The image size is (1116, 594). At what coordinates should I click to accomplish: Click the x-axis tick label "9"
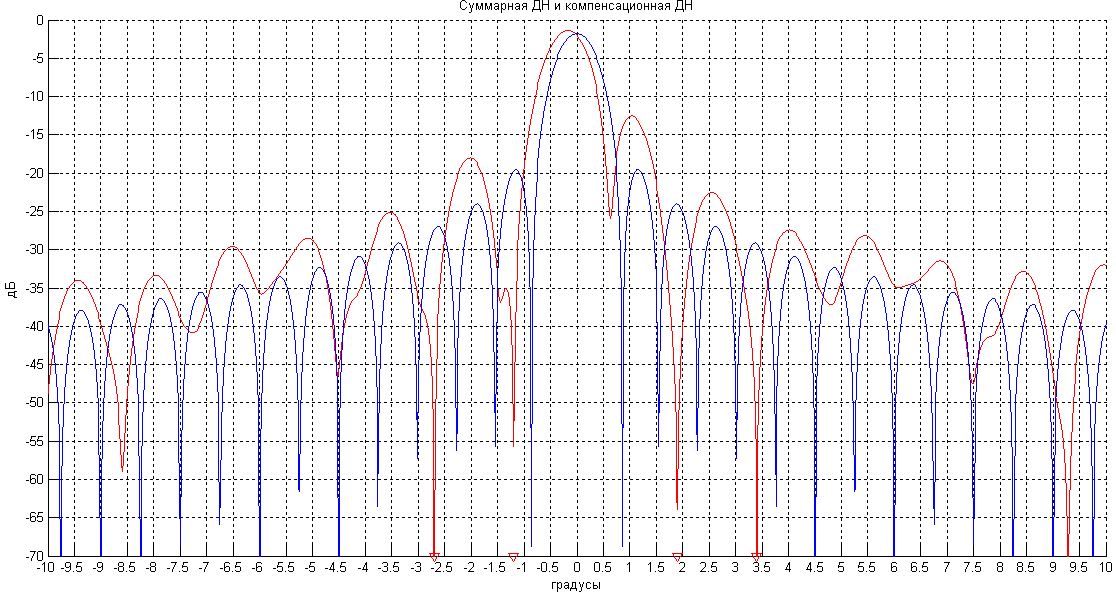(1052, 568)
